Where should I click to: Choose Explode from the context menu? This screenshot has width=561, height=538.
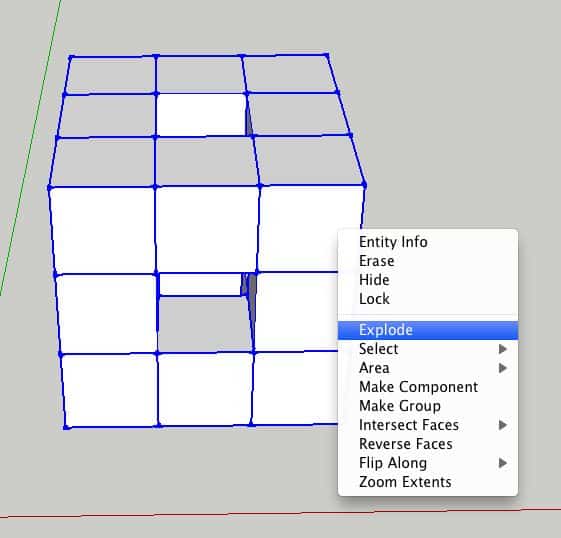[x=428, y=330]
